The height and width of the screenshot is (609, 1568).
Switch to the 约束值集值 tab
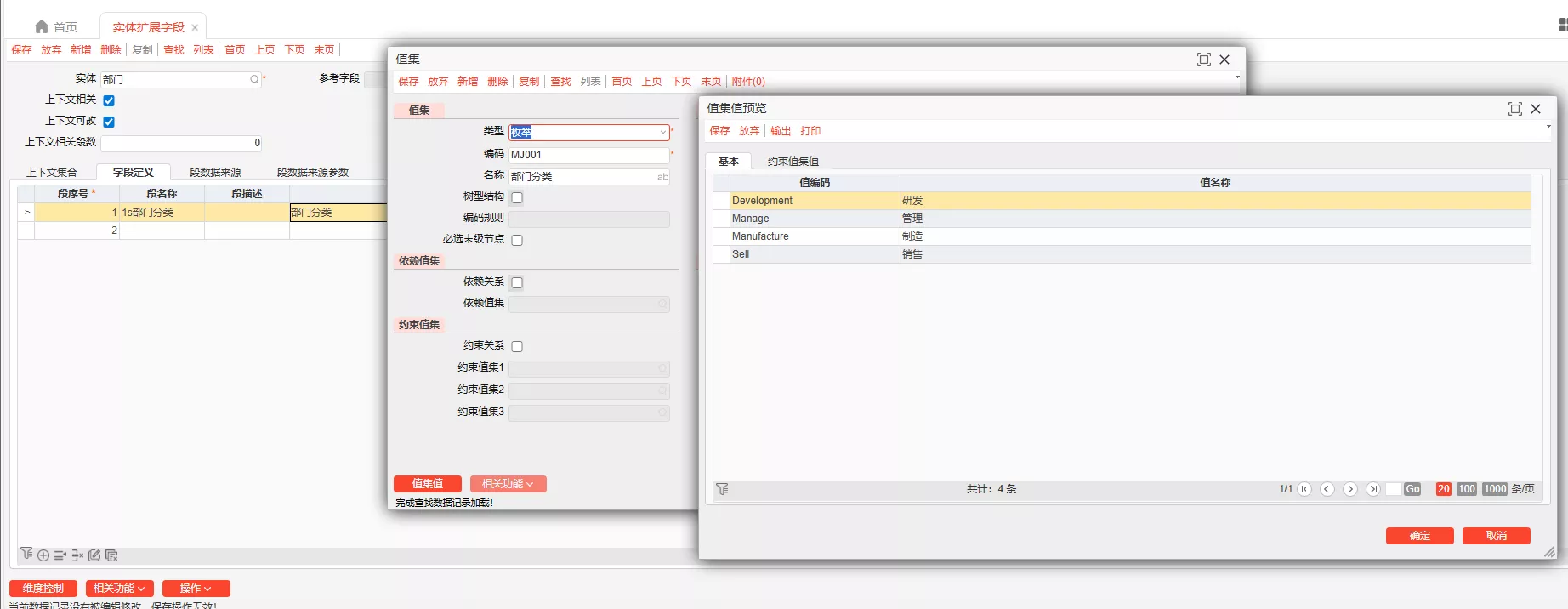(x=793, y=162)
